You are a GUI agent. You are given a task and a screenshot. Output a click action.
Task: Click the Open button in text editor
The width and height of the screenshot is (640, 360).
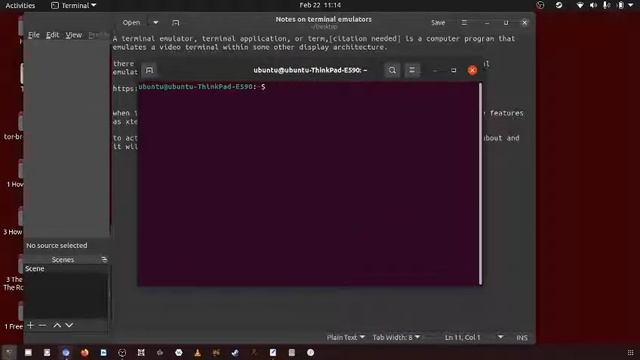tap(131, 23)
